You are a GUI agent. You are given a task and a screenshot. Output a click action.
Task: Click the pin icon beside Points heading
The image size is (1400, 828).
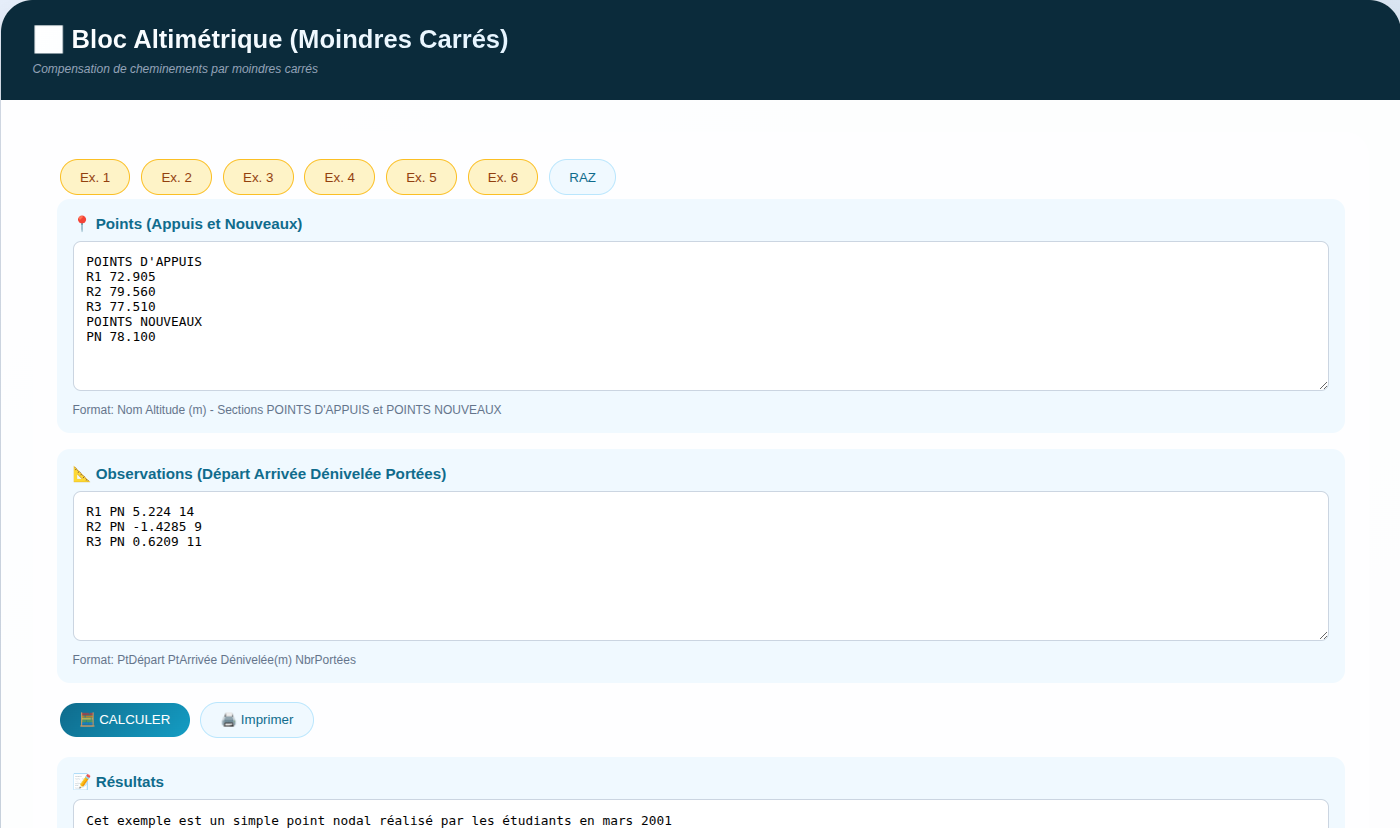pos(82,224)
